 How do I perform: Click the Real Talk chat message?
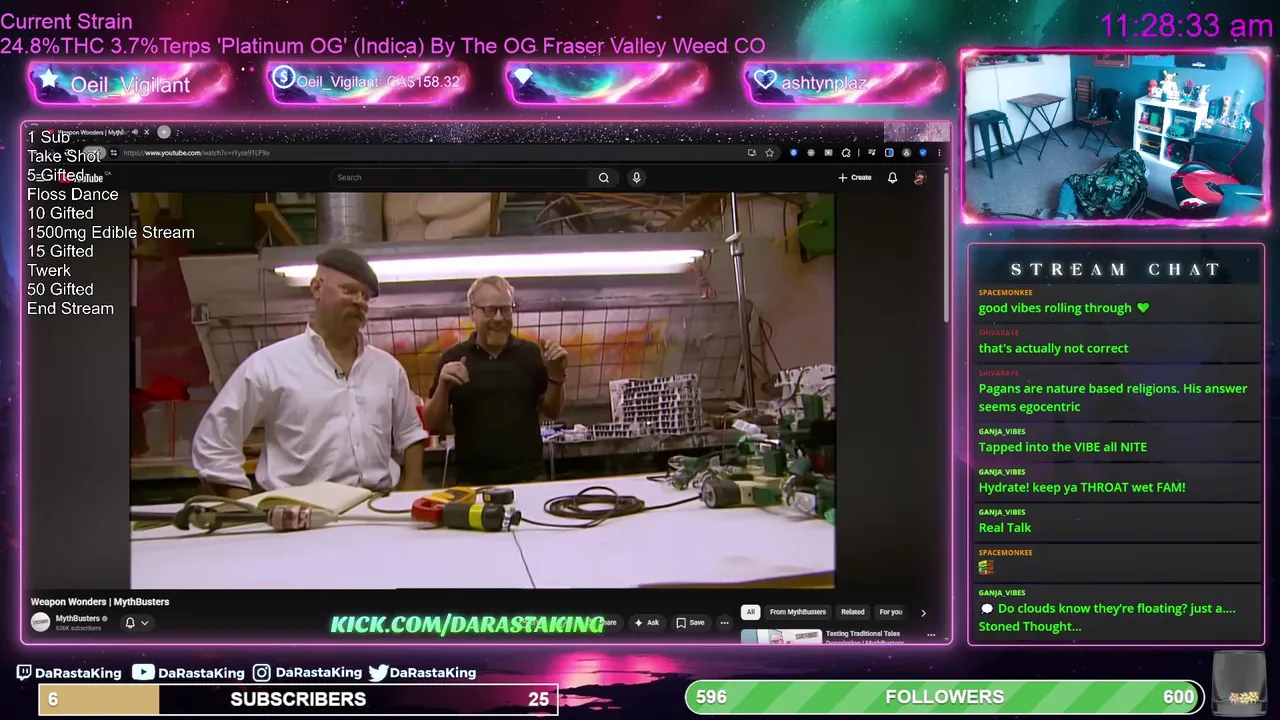coord(1004,527)
